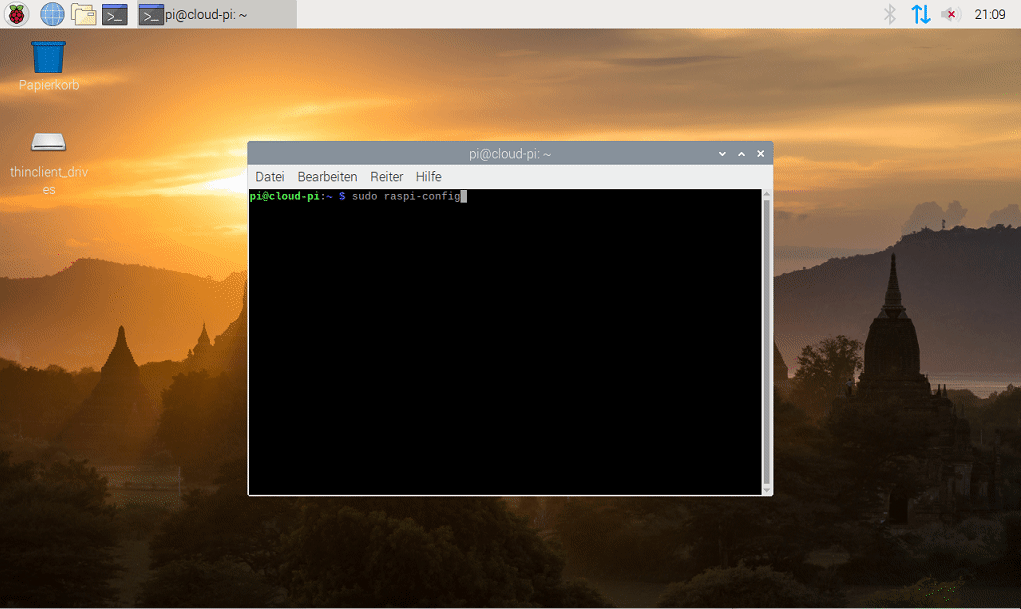The image size is (1021, 609).
Task: Open the Bearbeiten menu
Action: tap(327, 177)
